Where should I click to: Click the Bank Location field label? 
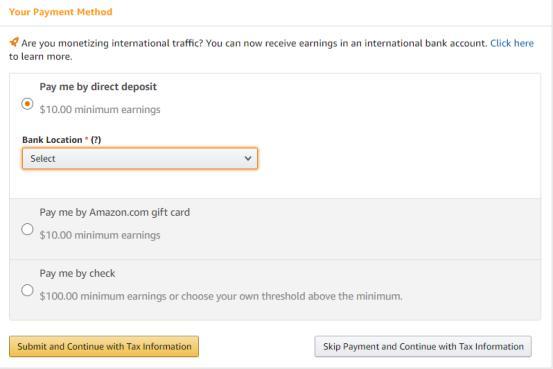pyautogui.click(x=52, y=140)
